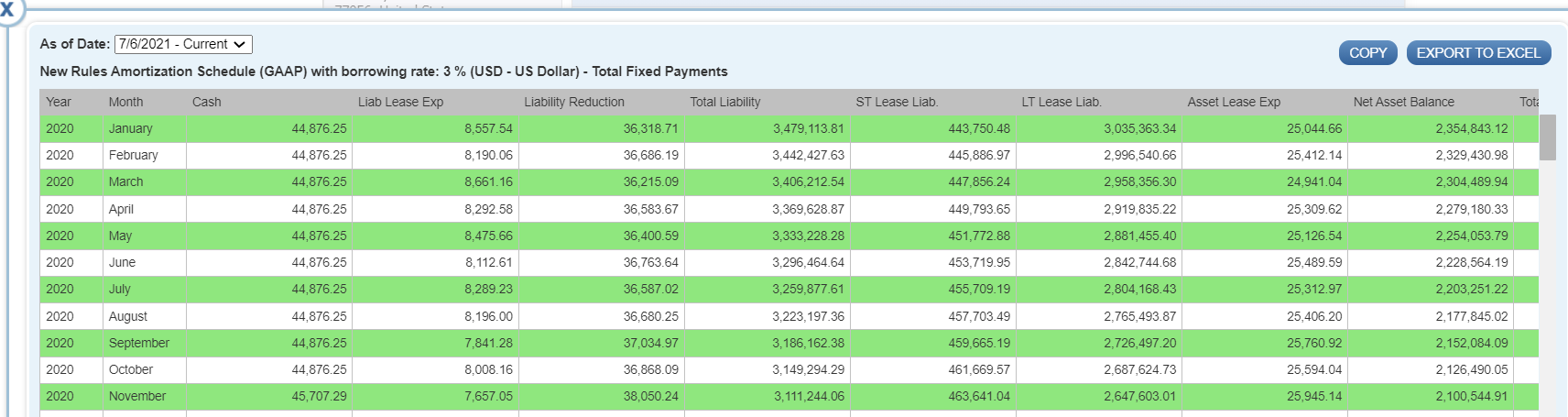
Task: Click February LT Lease Liab. 2,996,540.66
Action: 1140,155
